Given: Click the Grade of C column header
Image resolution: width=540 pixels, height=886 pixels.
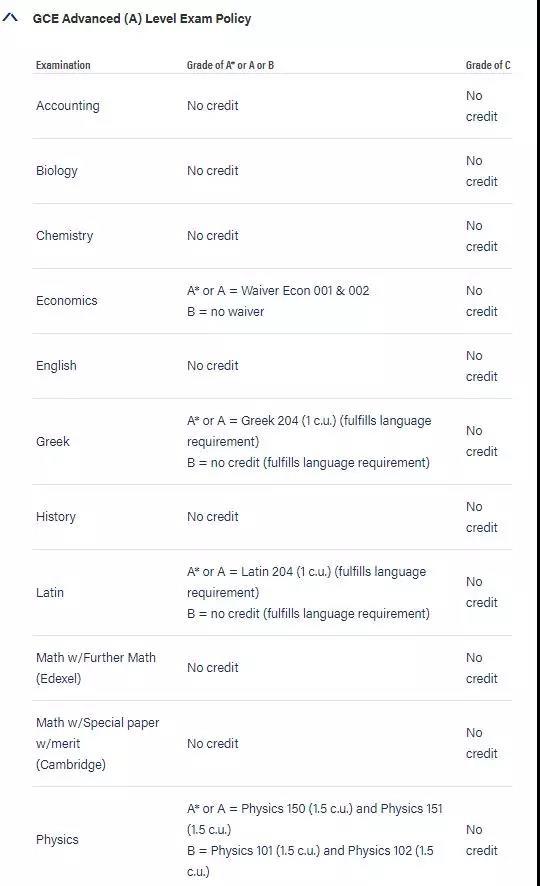Looking at the screenshot, I should [488, 65].
